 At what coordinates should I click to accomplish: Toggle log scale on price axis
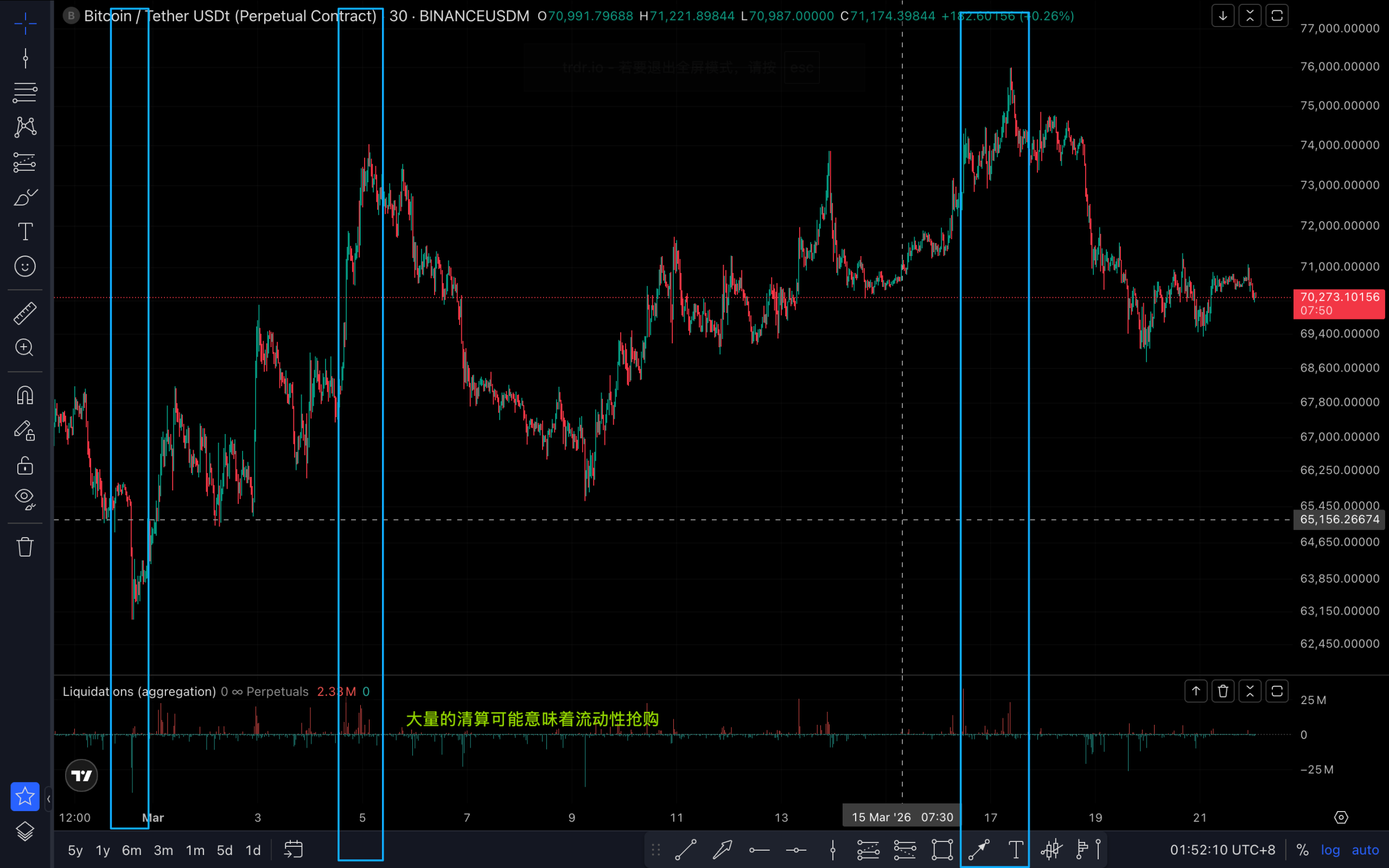point(1330,850)
